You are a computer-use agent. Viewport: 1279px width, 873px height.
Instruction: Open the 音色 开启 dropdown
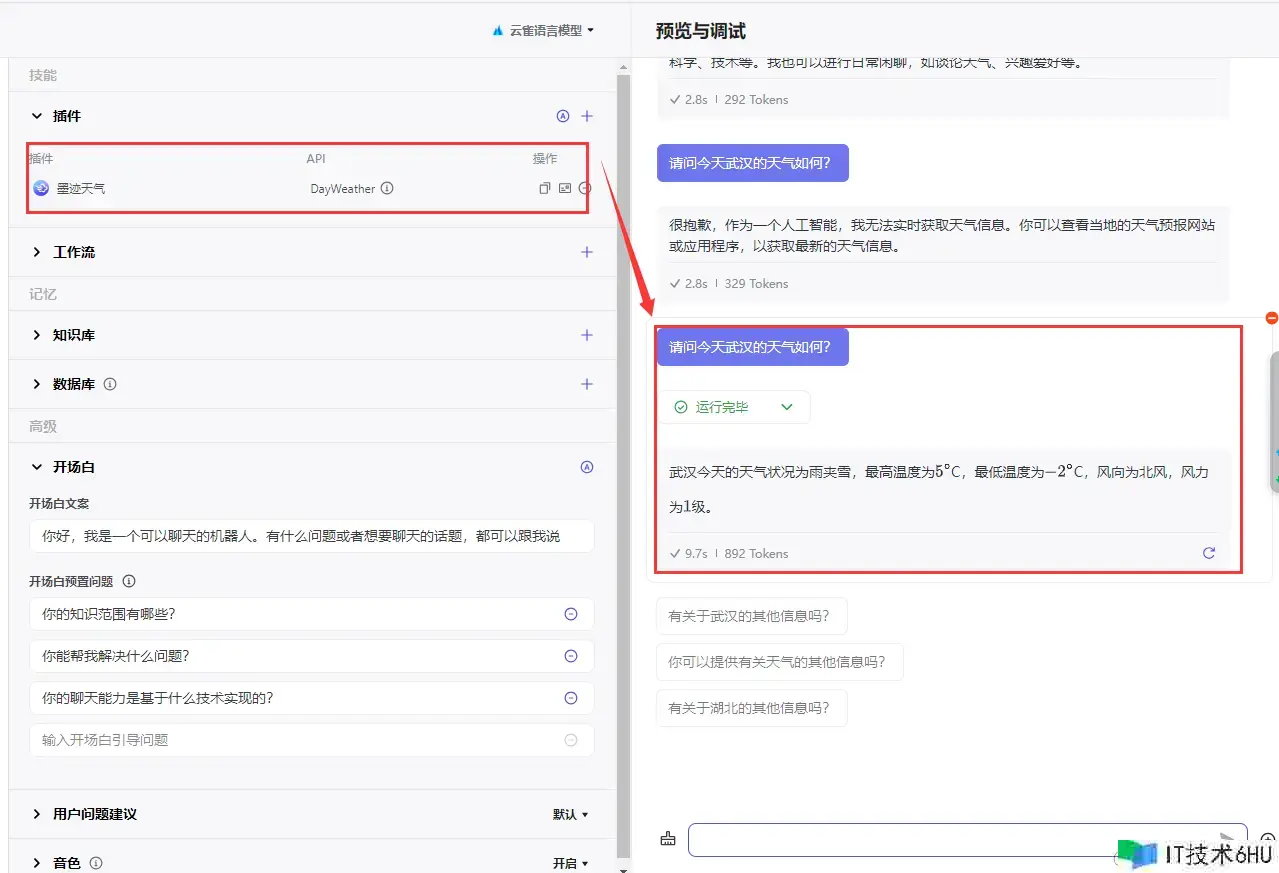pyautogui.click(x=570, y=863)
